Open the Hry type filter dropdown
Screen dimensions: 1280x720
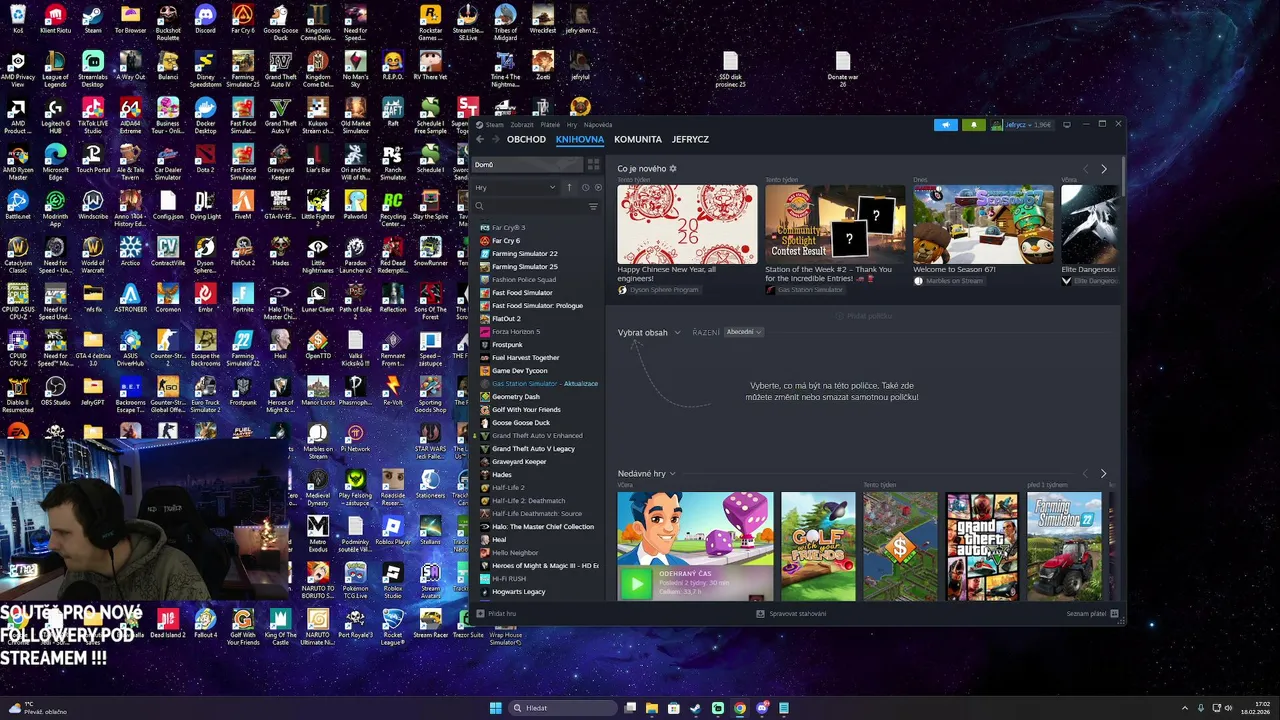(515, 187)
